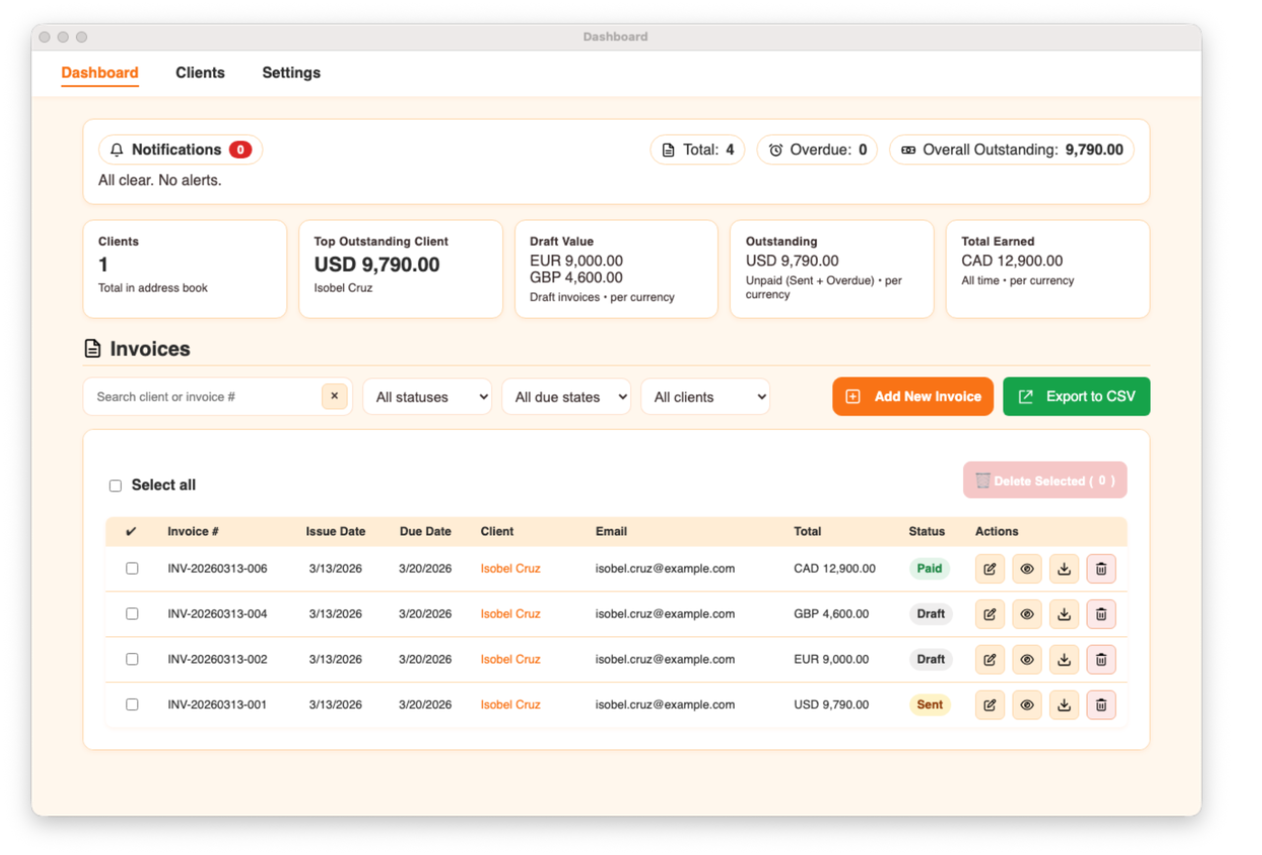This screenshot has width=1262, height=855.
Task: Enable the Select all checkbox
Action: pyautogui.click(x=115, y=484)
